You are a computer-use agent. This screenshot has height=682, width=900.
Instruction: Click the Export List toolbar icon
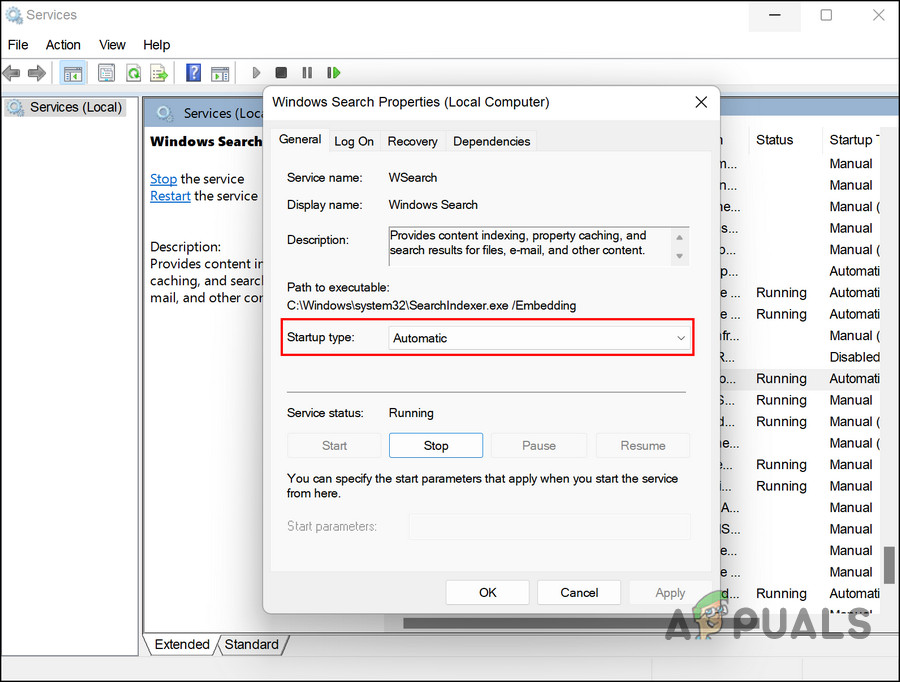pyautogui.click(x=159, y=73)
